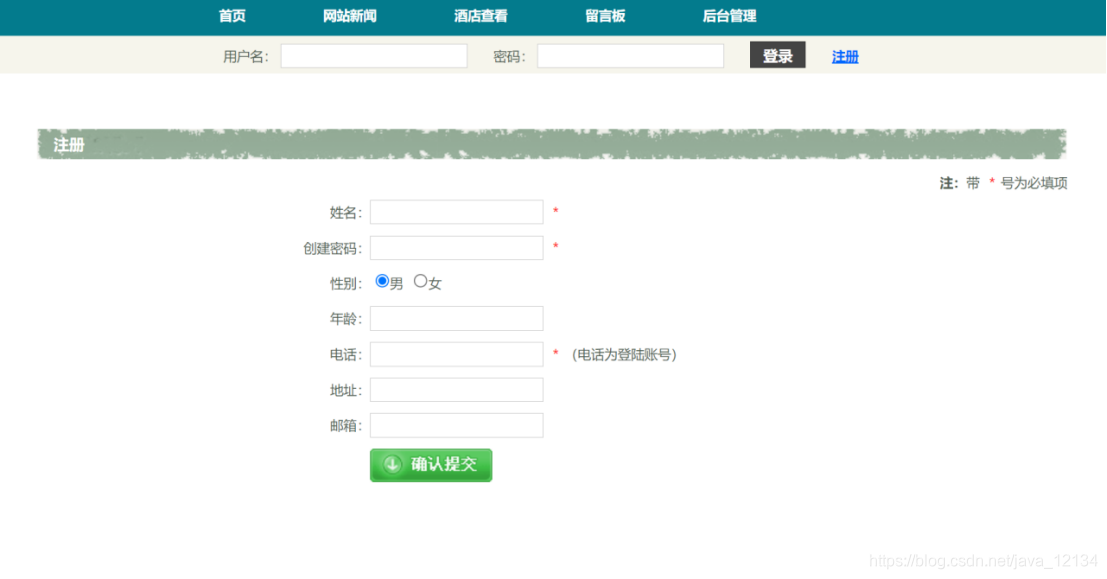Go to 网站新闻 in the top menu
This screenshot has height=579, width=1107.
pos(349,16)
